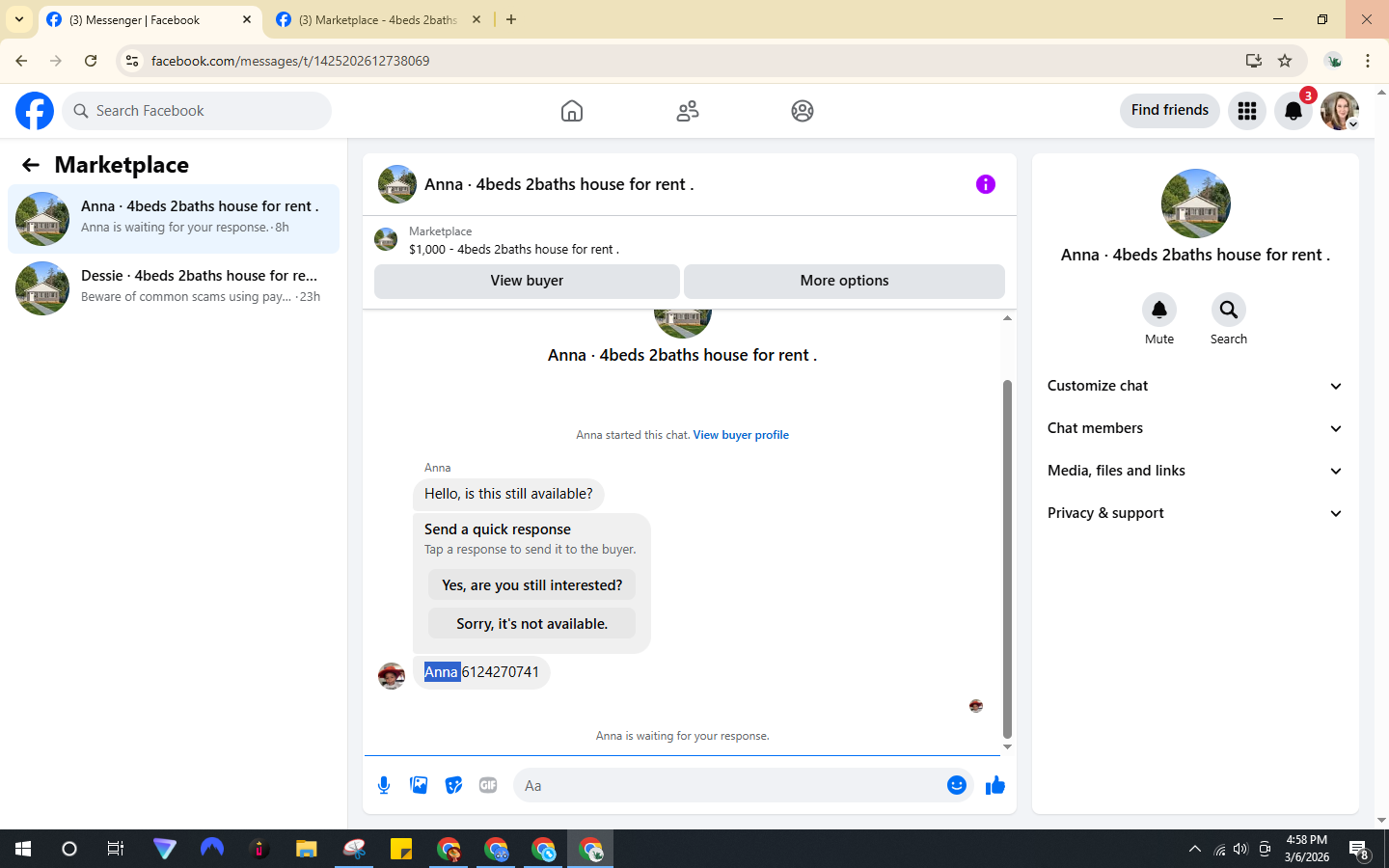Go back with the browser back arrow

(21, 61)
